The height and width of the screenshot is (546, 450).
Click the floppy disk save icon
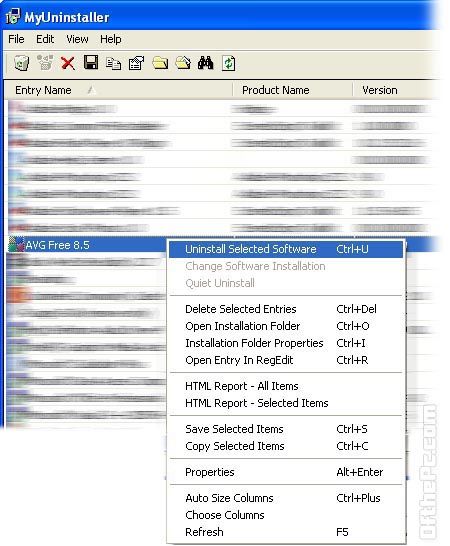[91, 63]
